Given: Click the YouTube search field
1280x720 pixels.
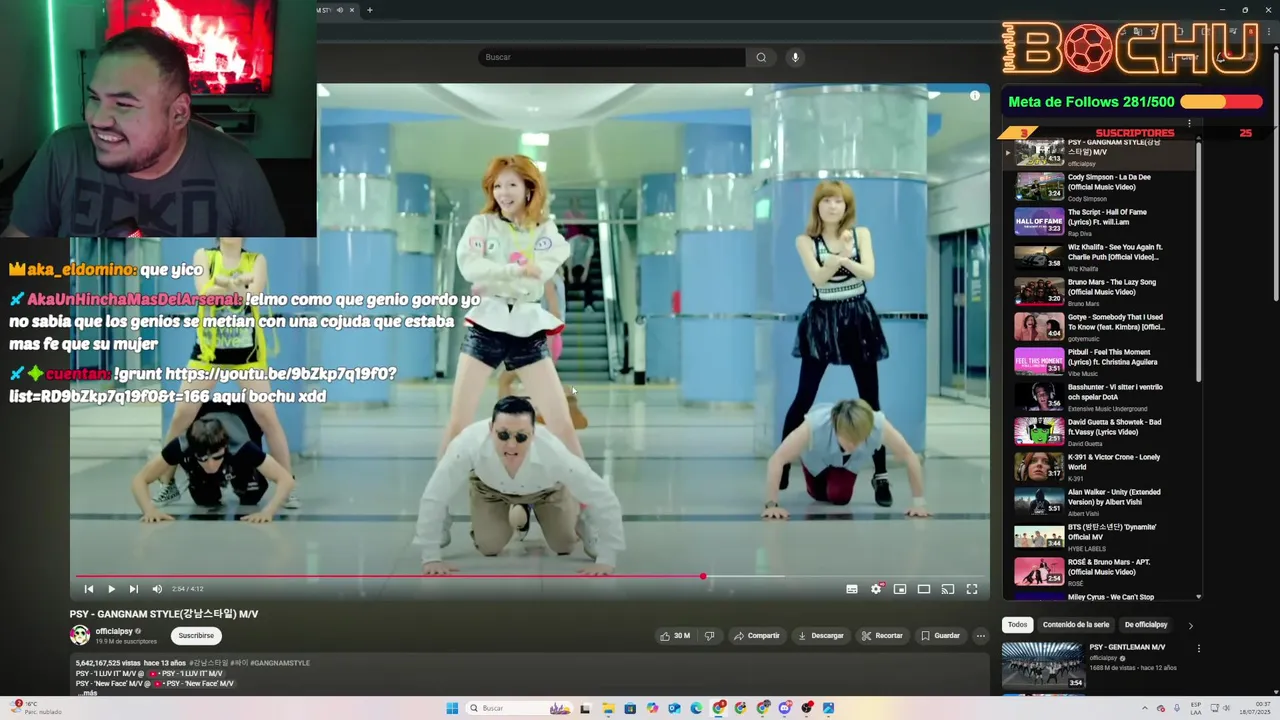Looking at the screenshot, I should point(611,57).
